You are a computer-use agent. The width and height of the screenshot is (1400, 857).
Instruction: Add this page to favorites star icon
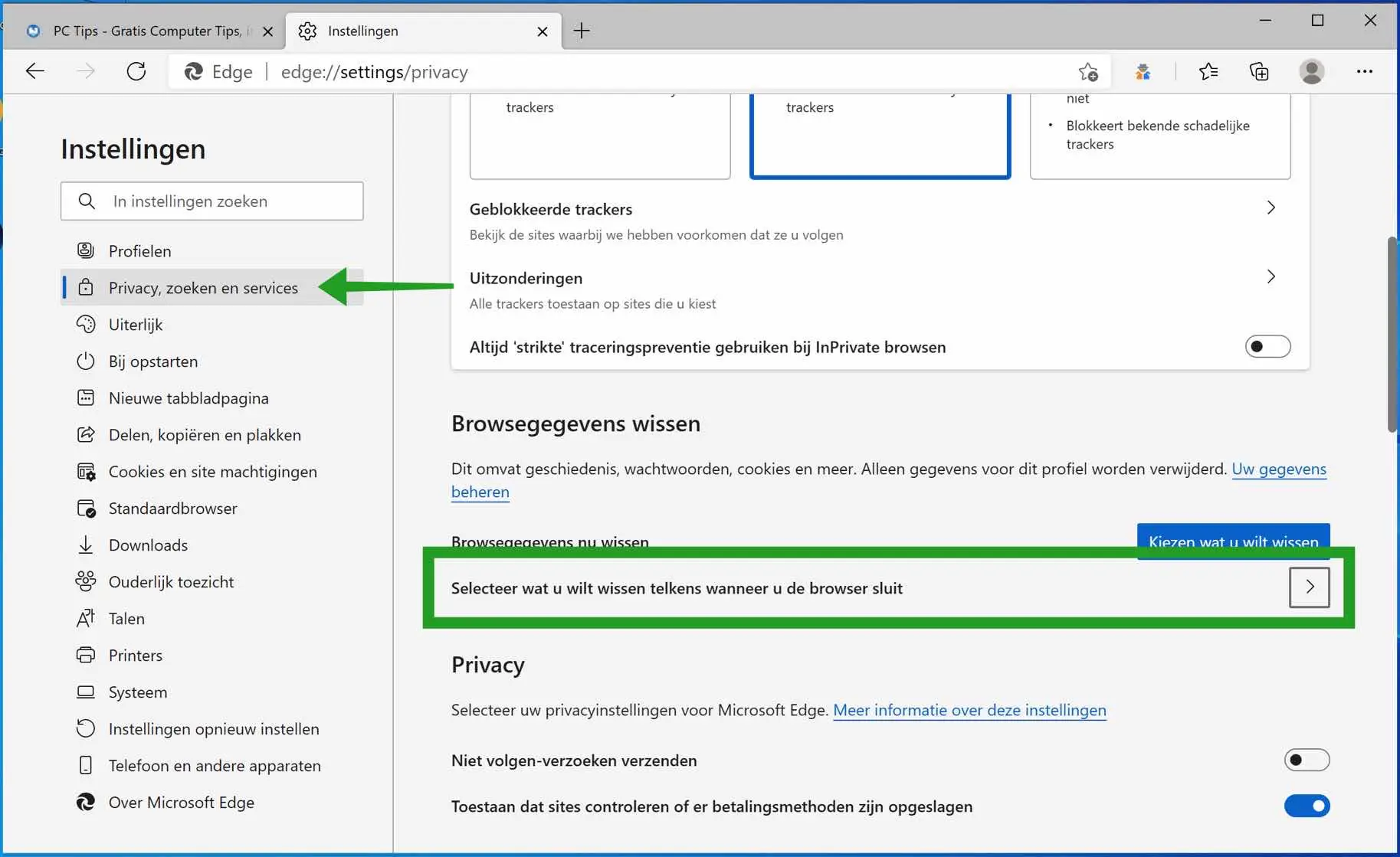[1088, 72]
